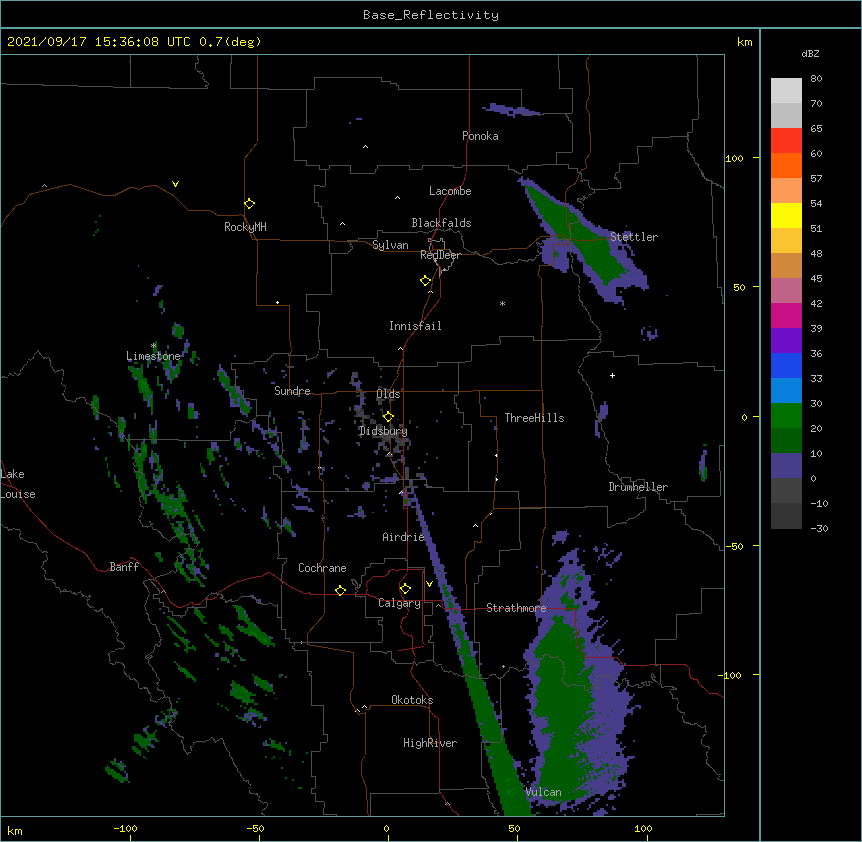862x842 pixels.
Task: Click the Blackfalds city label
Action: point(441,223)
